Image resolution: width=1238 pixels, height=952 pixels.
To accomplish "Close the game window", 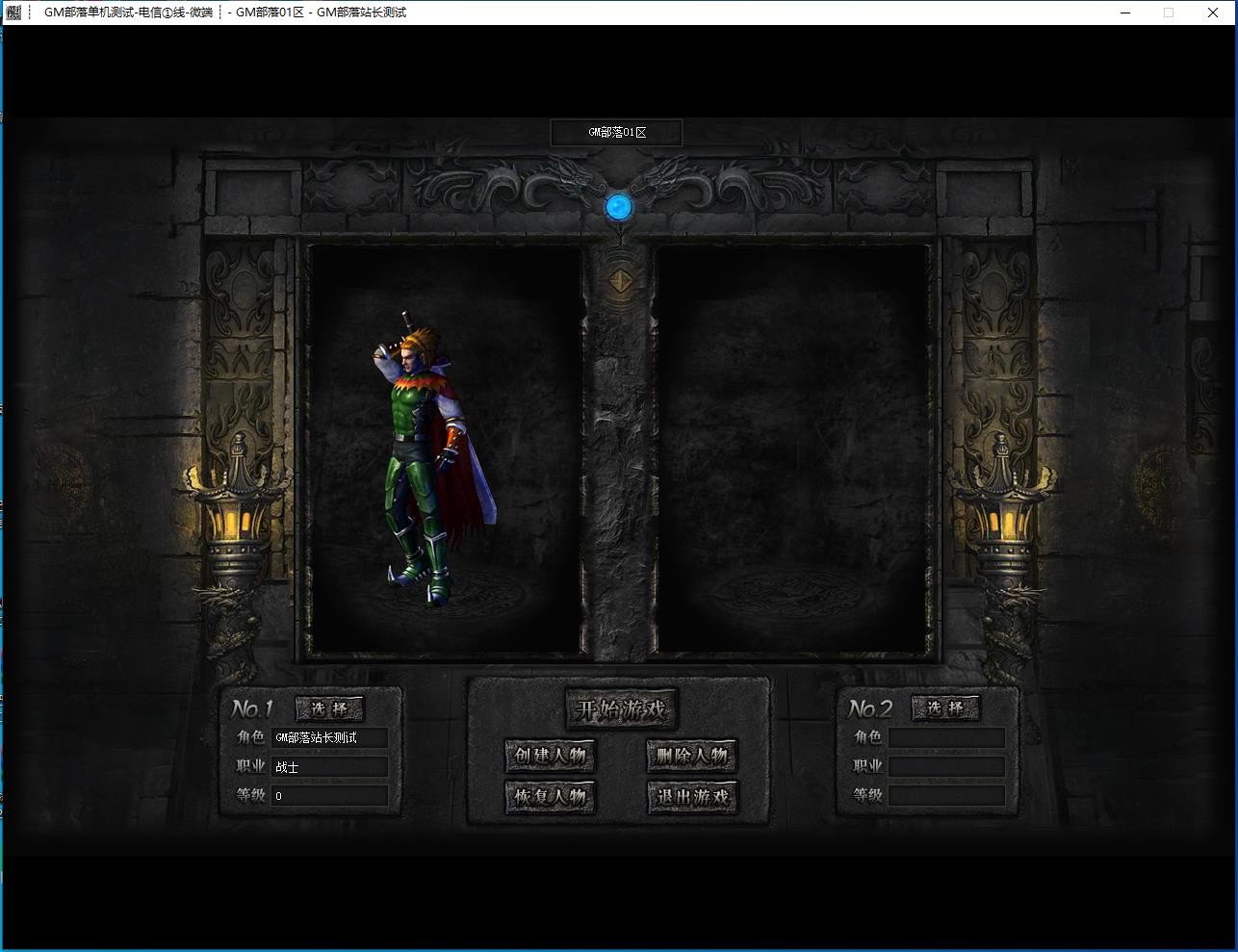I will click(1213, 13).
